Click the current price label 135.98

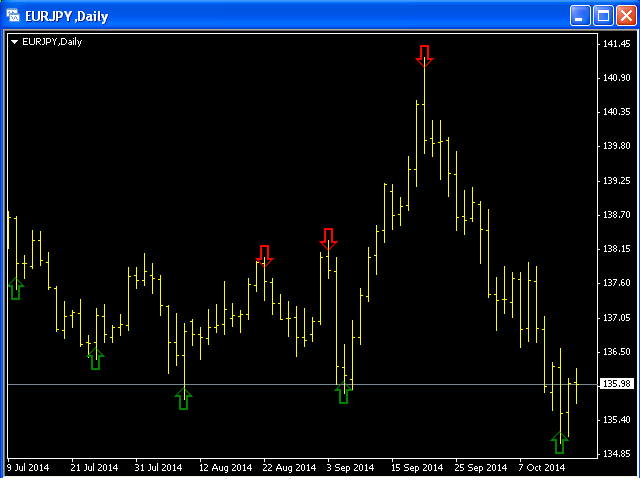(616, 384)
